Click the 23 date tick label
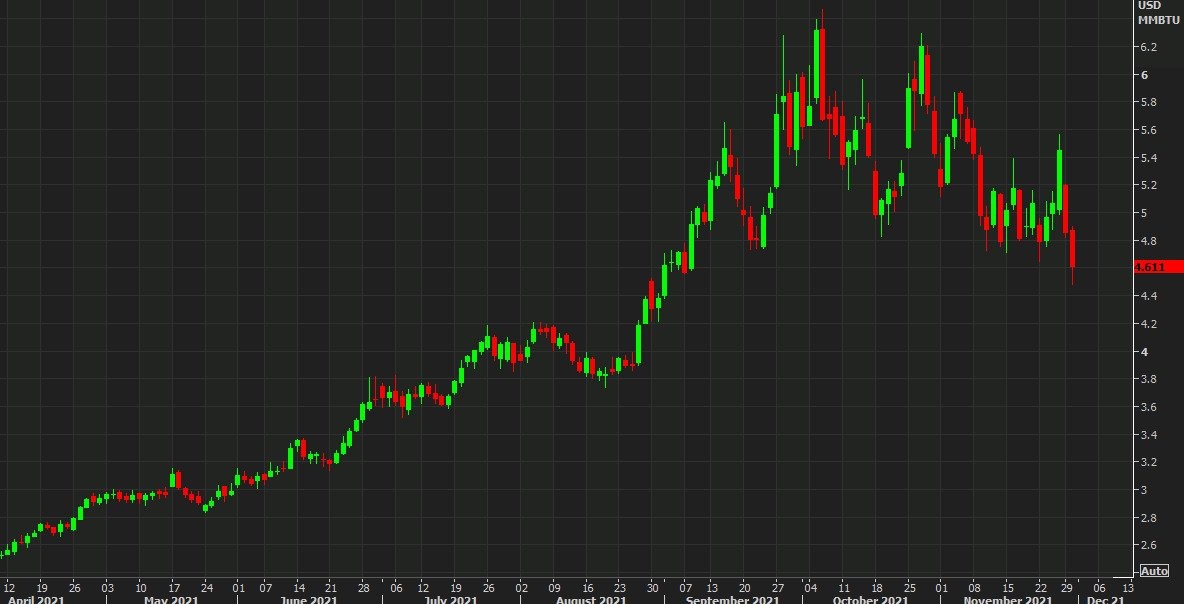 coord(619,587)
